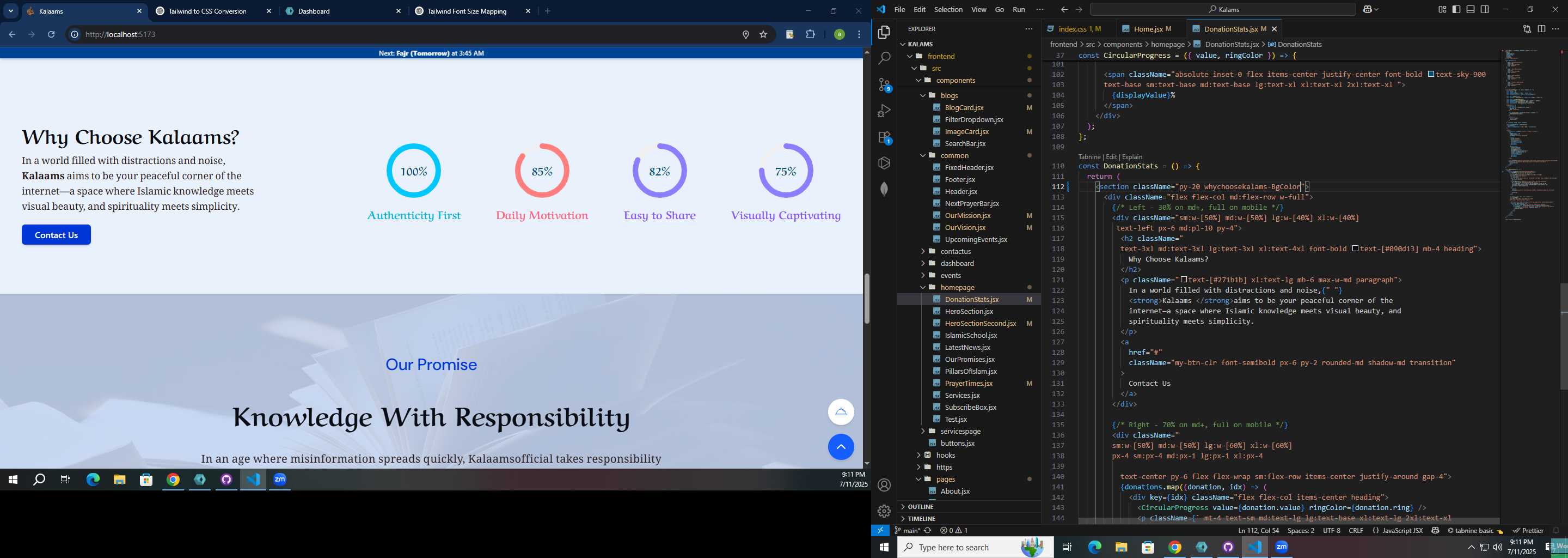
Task: Open the File menu in VS Code
Action: point(899,10)
